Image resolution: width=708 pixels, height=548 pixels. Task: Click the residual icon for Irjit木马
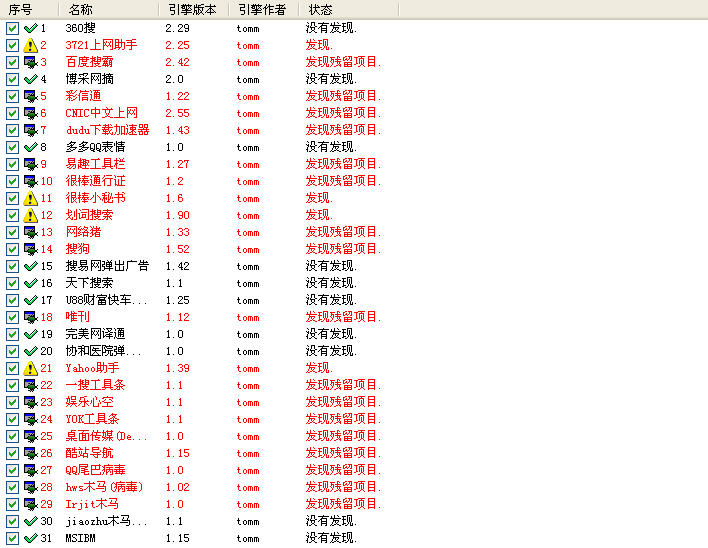(x=30, y=504)
